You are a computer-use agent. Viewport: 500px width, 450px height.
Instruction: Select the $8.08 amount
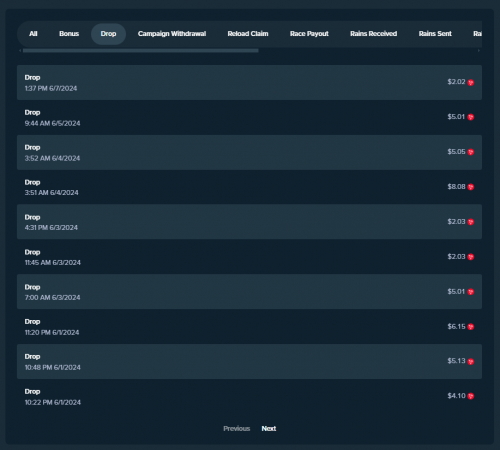click(x=456, y=187)
